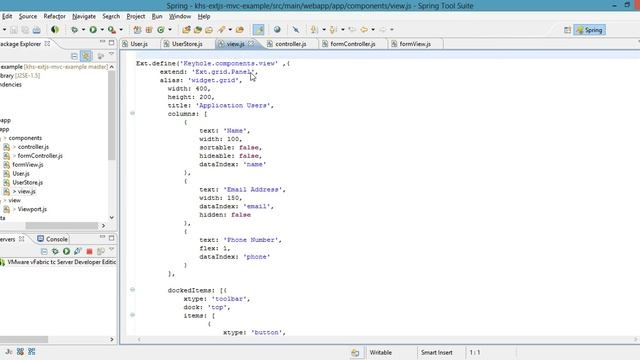Open the Spring dashboard globe icon

point(55,30)
